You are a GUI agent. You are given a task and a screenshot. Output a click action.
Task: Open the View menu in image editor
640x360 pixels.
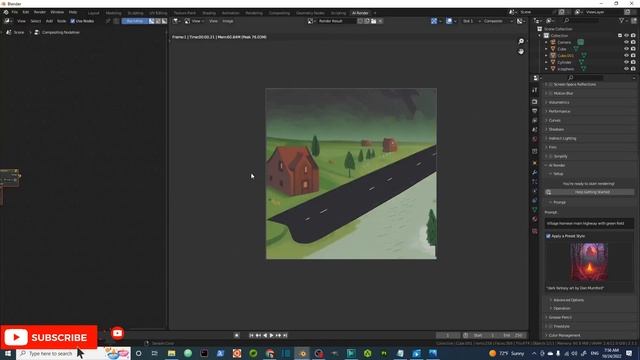(213, 21)
